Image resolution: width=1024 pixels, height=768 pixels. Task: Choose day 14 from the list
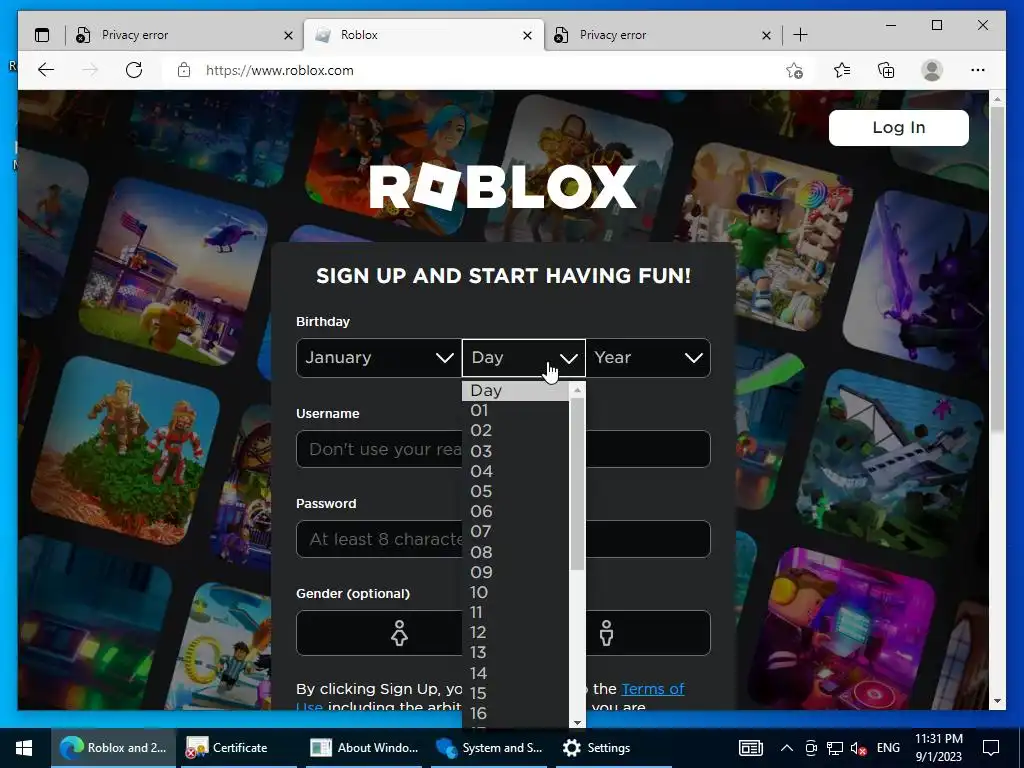tap(516, 673)
